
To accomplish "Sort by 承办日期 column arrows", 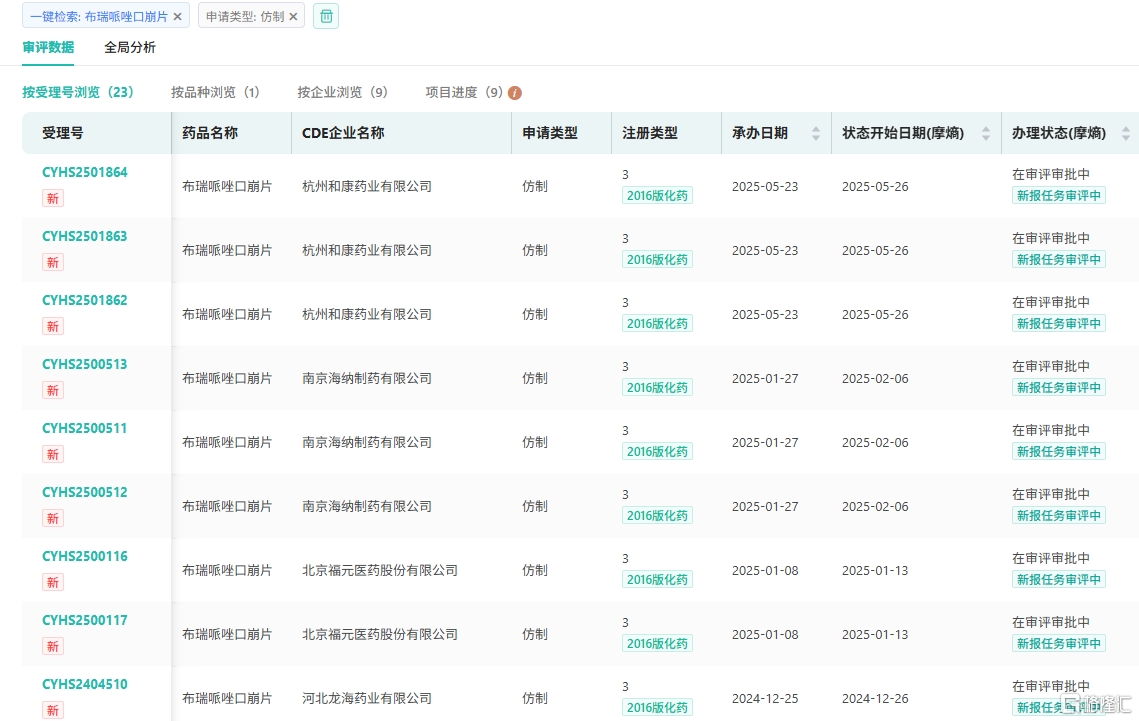I will (816, 134).
